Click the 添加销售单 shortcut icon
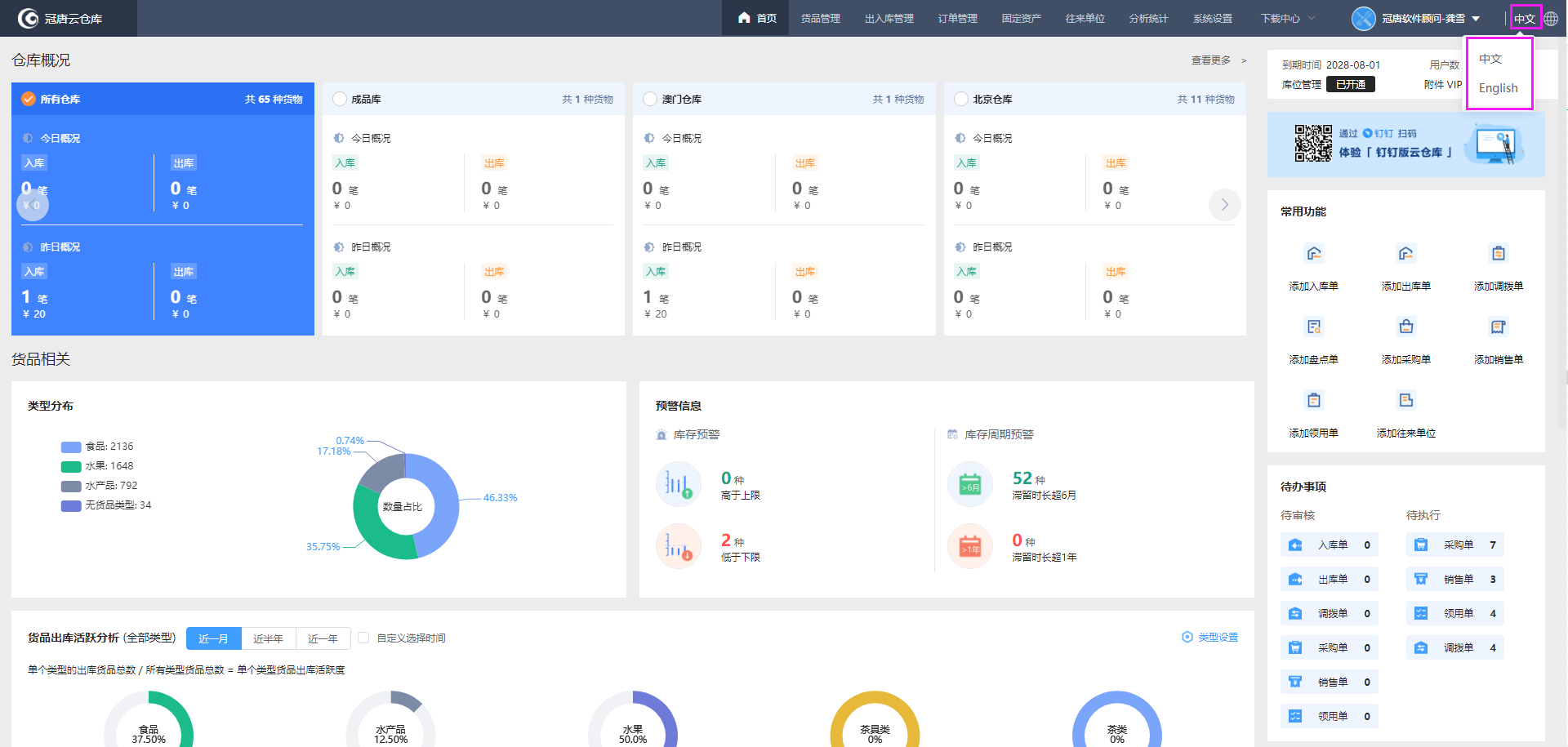Image resolution: width=1568 pixels, height=747 pixels. pyautogui.click(x=1498, y=327)
